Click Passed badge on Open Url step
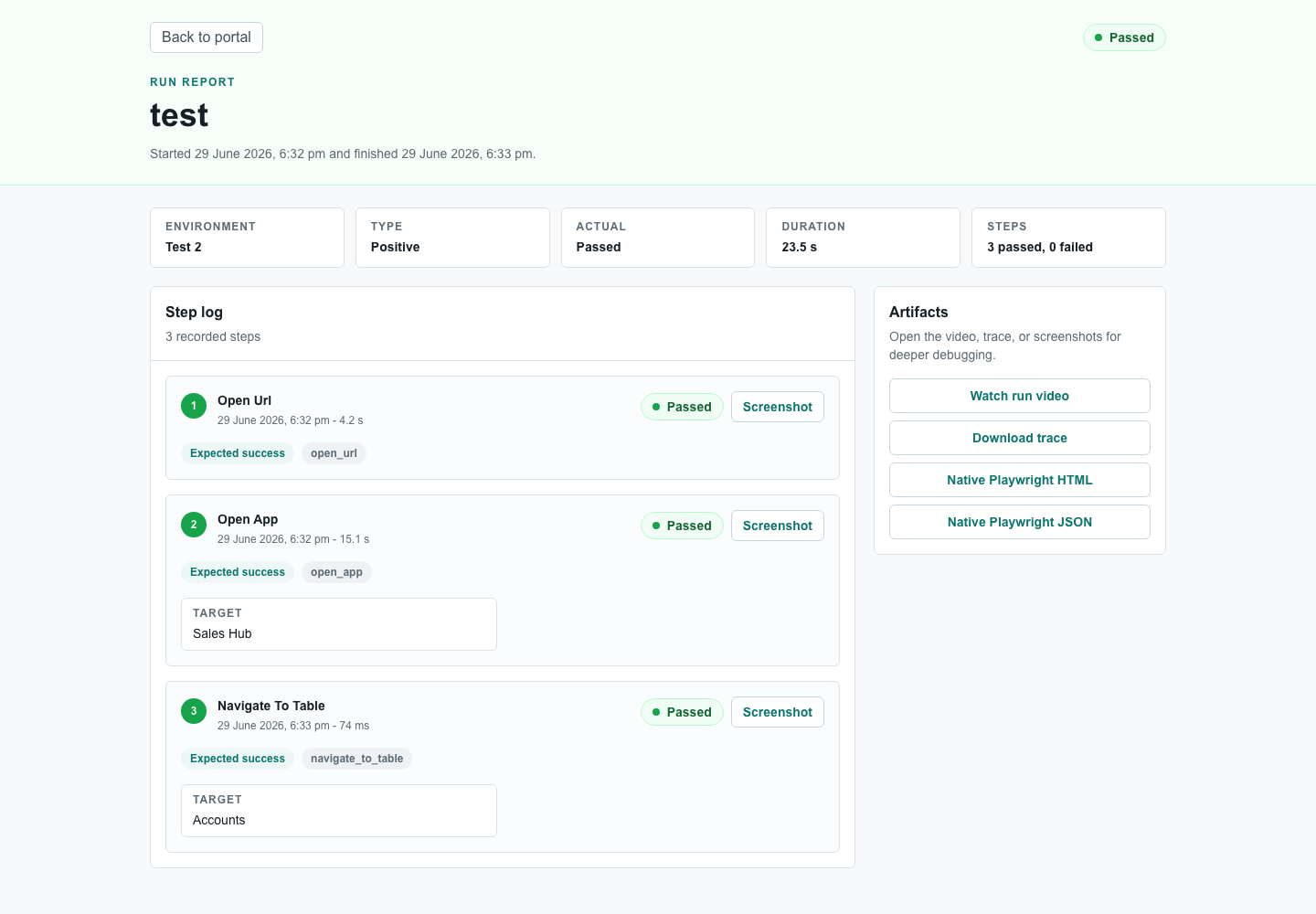Viewport: 1316px width, 914px height. (682, 407)
